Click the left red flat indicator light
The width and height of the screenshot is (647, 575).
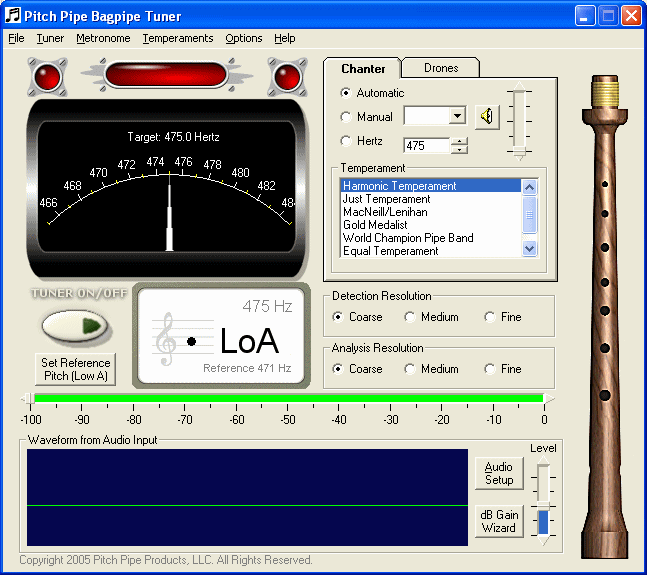46,76
